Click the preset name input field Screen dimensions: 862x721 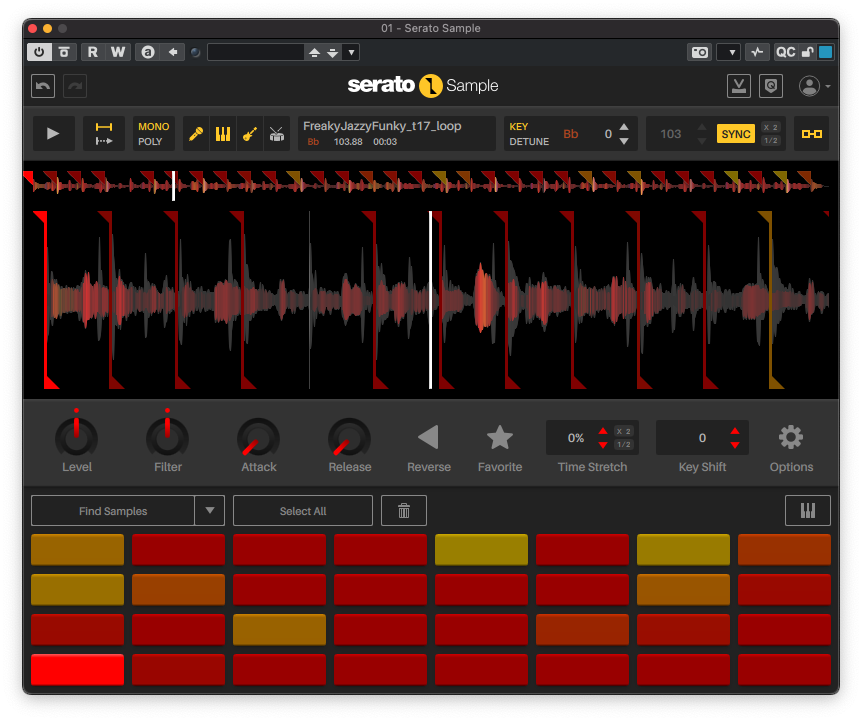click(x=256, y=52)
